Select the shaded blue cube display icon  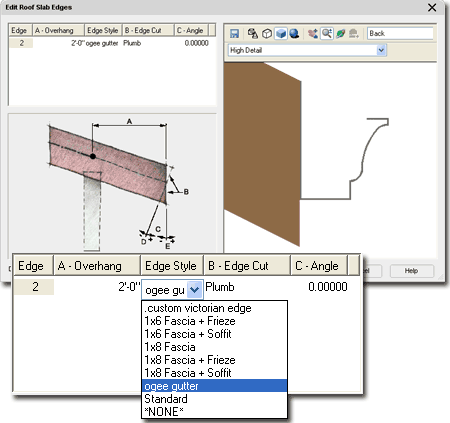[x=281, y=34]
